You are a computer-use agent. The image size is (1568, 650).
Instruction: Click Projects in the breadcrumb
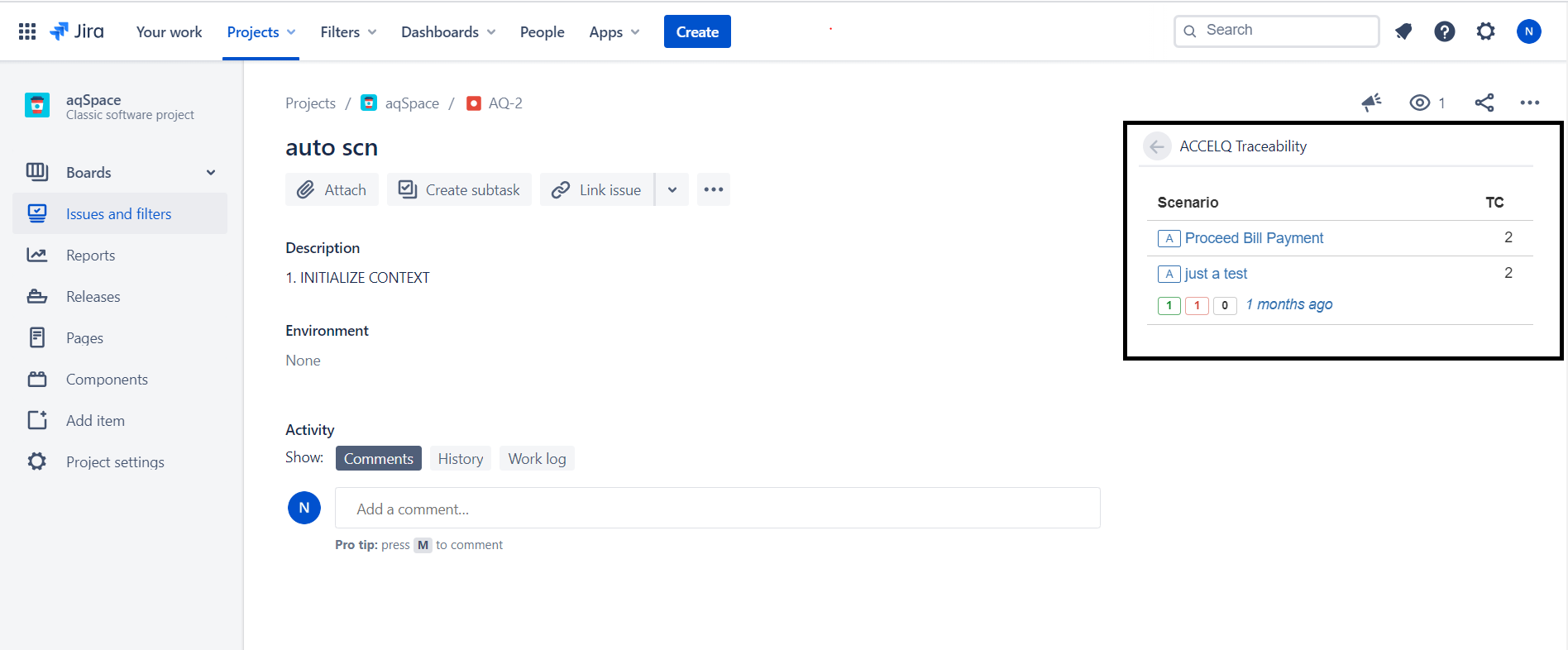pyautogui.click(x=310, y=103)
